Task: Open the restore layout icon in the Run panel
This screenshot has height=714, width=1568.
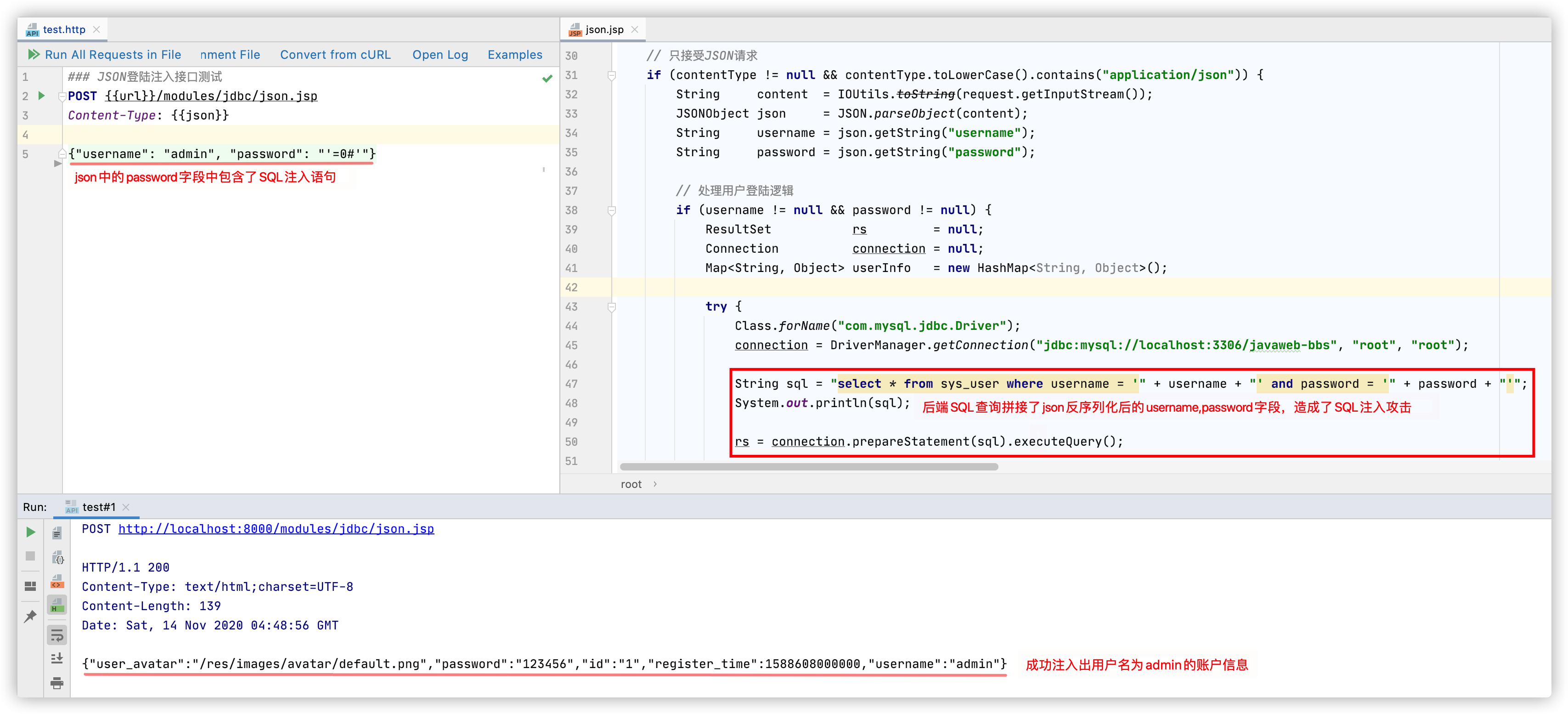Action: [x=30, y=586]
